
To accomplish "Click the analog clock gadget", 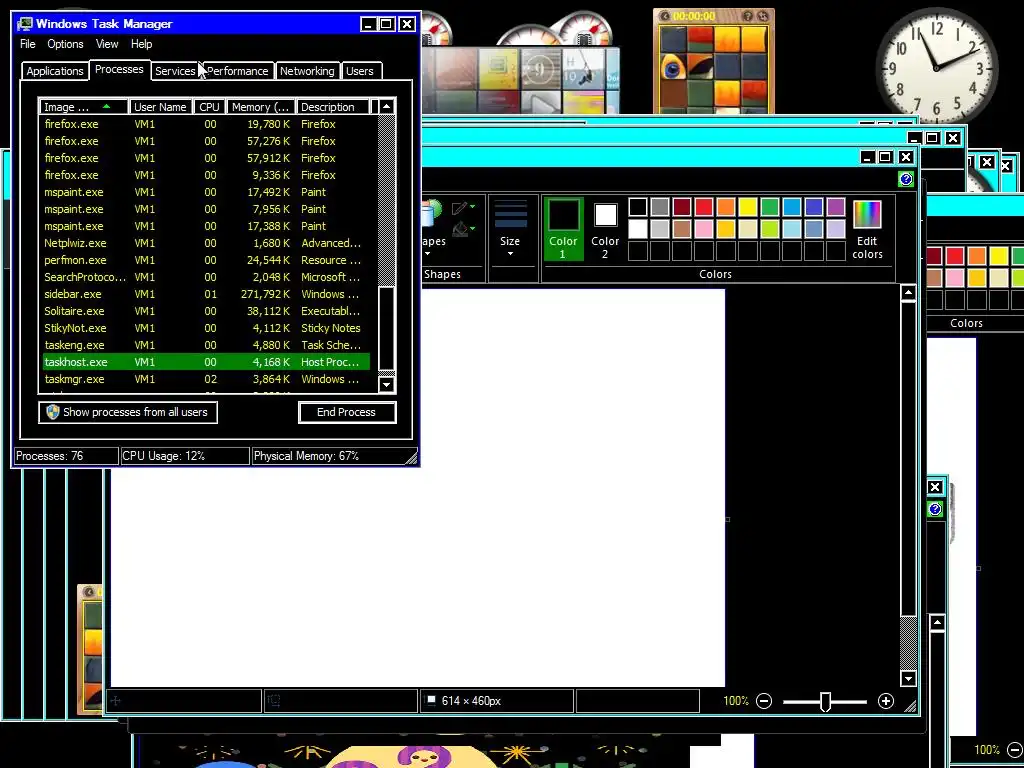I will (x=936, y=67).
